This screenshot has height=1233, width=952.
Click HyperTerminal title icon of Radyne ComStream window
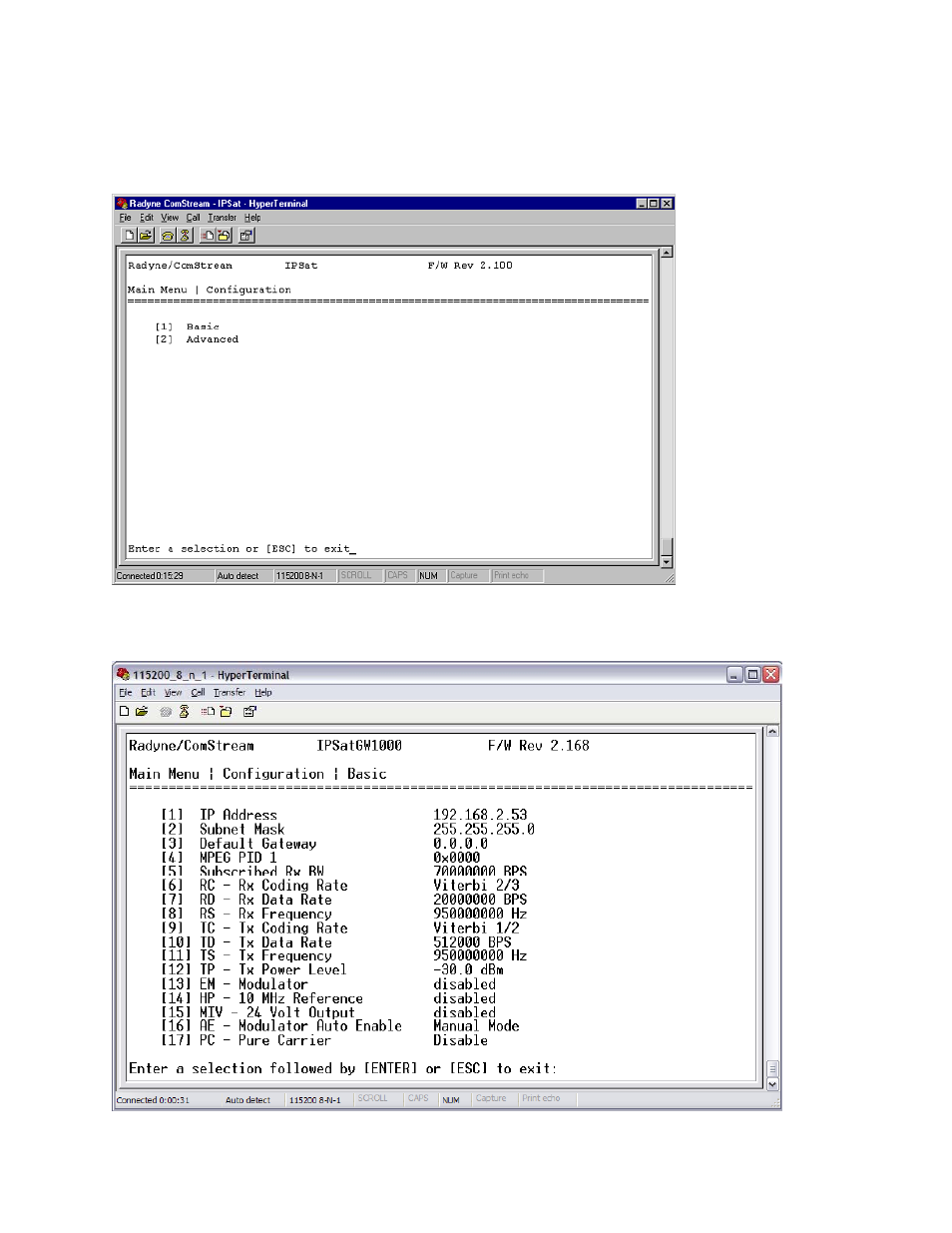(x=122, y=204)
